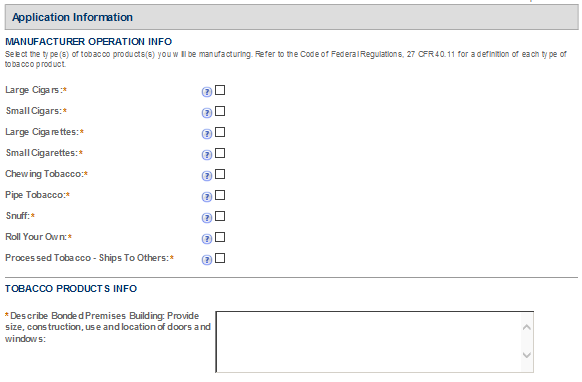Image resolution: width=582 pixels, height=382 pixels.
Task: Show help for Pipe Tobacco
Action: point(207,197)
